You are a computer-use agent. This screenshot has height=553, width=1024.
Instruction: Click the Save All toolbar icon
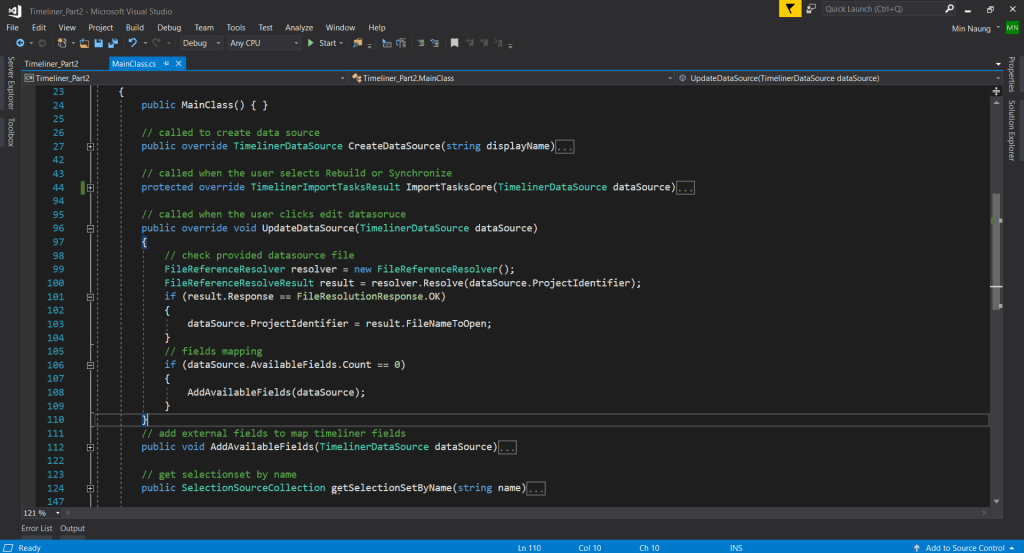[111, 43]
